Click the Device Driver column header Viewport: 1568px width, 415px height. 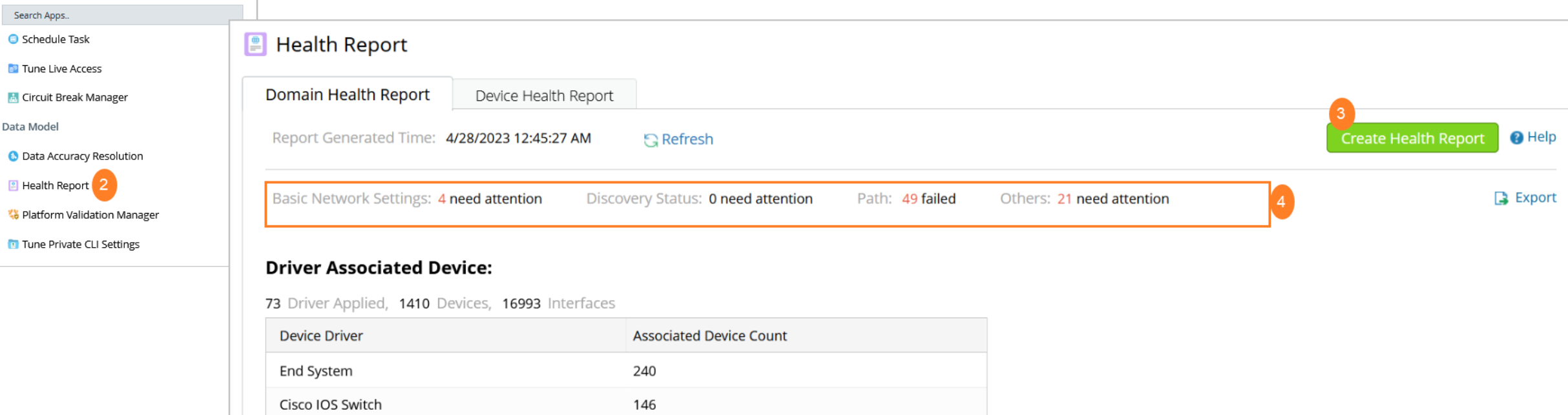[x=321, y=336]
